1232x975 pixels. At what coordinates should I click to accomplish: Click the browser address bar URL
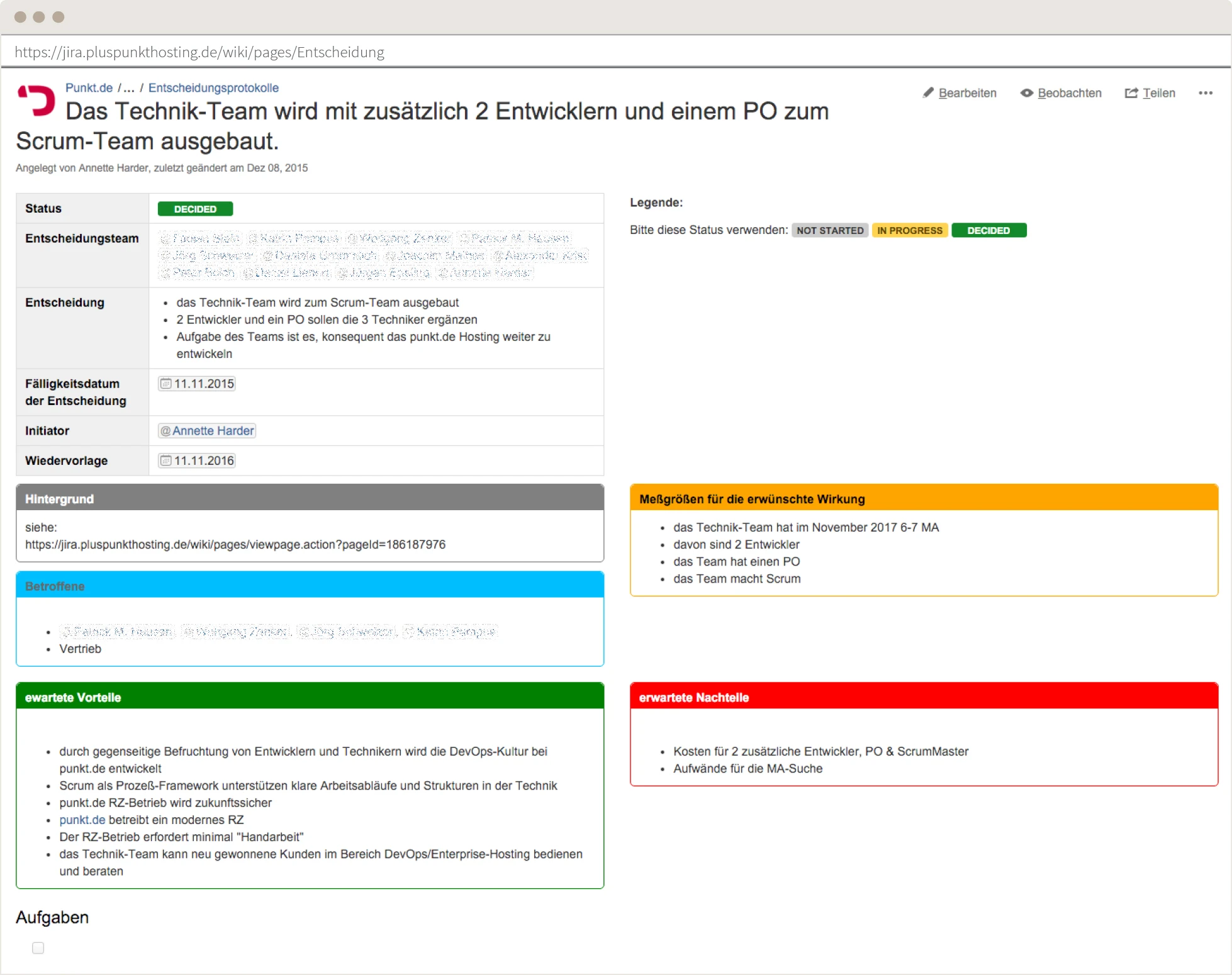[199, 52]
